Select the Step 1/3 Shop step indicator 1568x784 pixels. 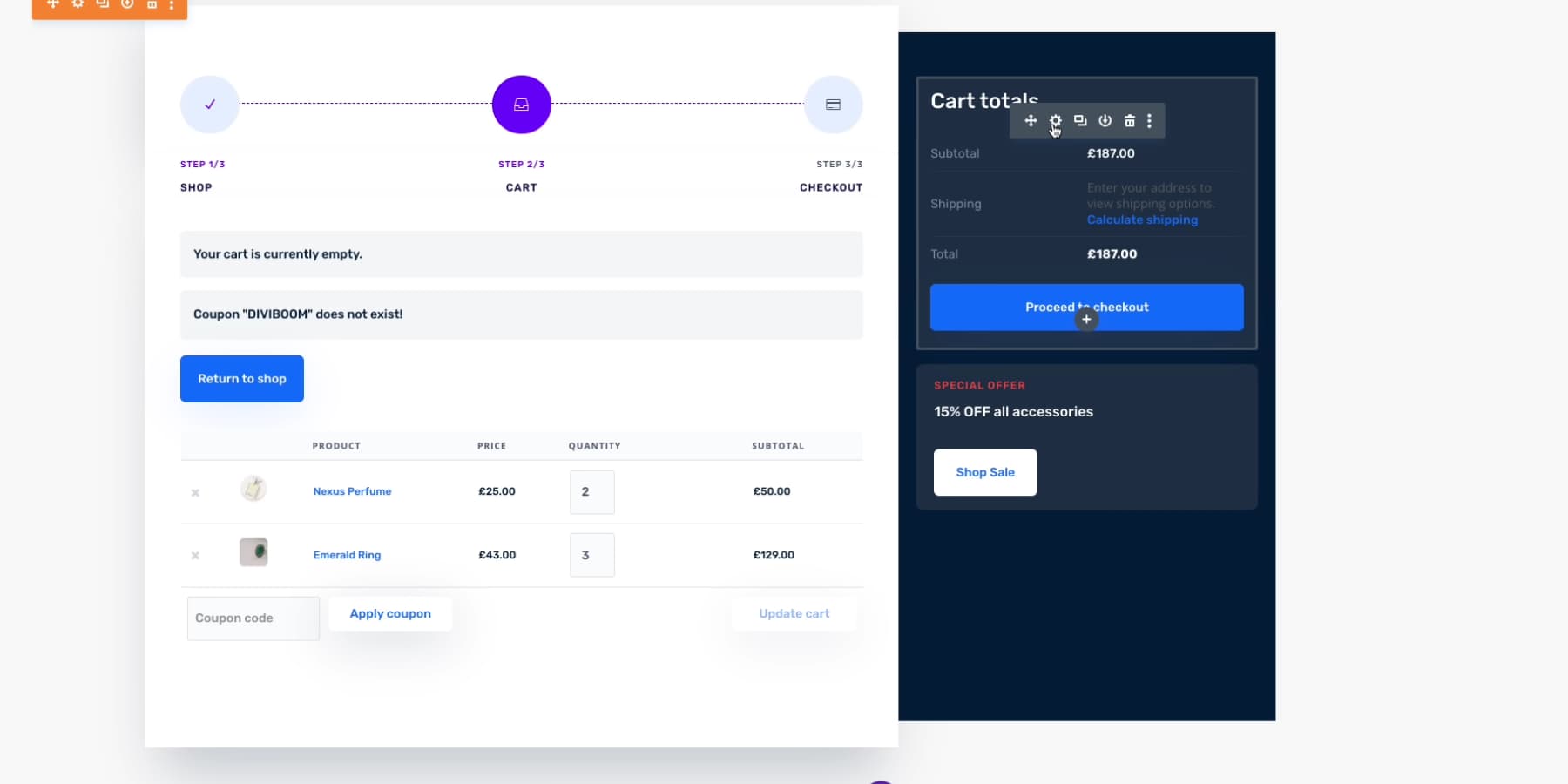point(209,105)
